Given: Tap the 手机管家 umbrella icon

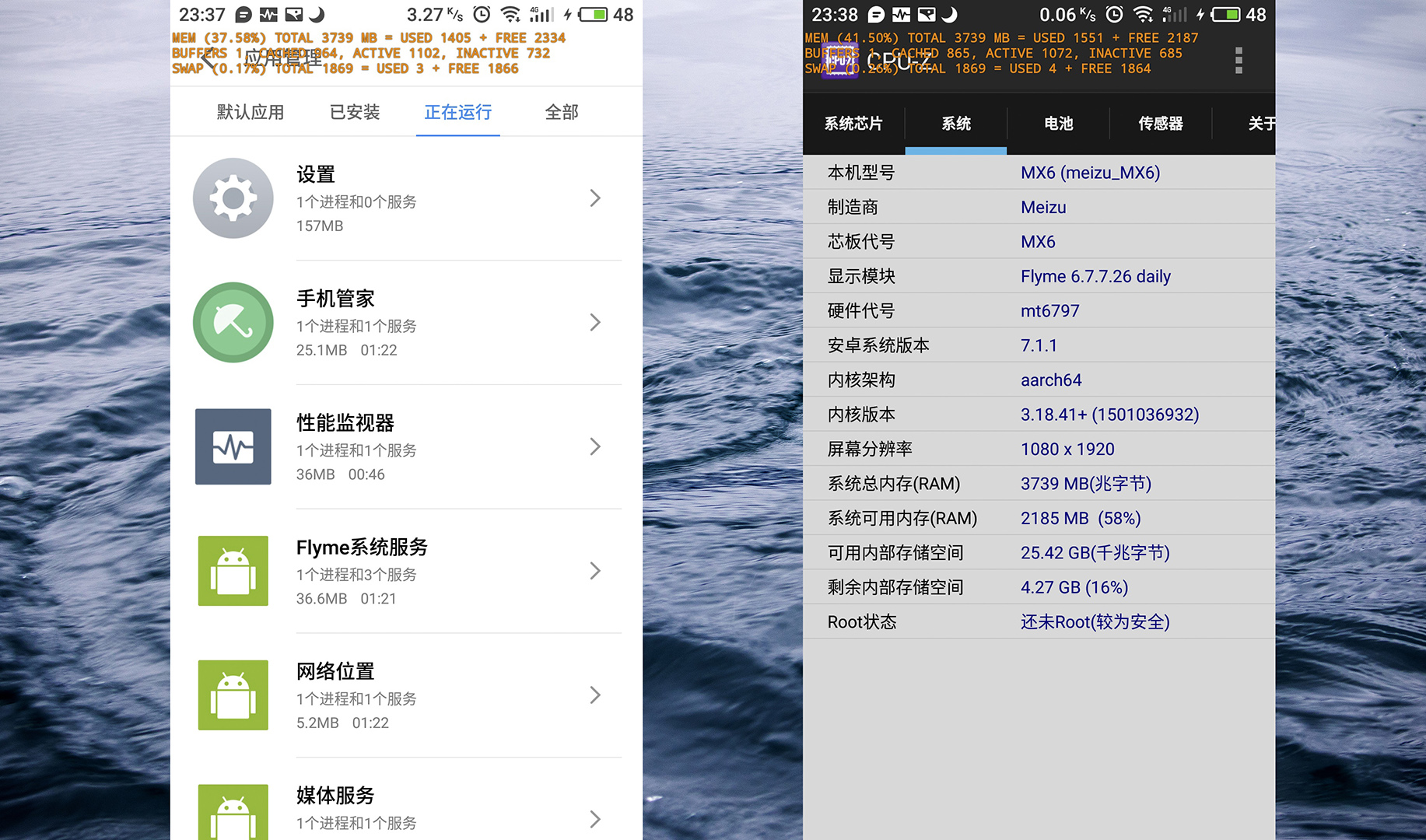Looking at the screenshot, I should 233,322.
